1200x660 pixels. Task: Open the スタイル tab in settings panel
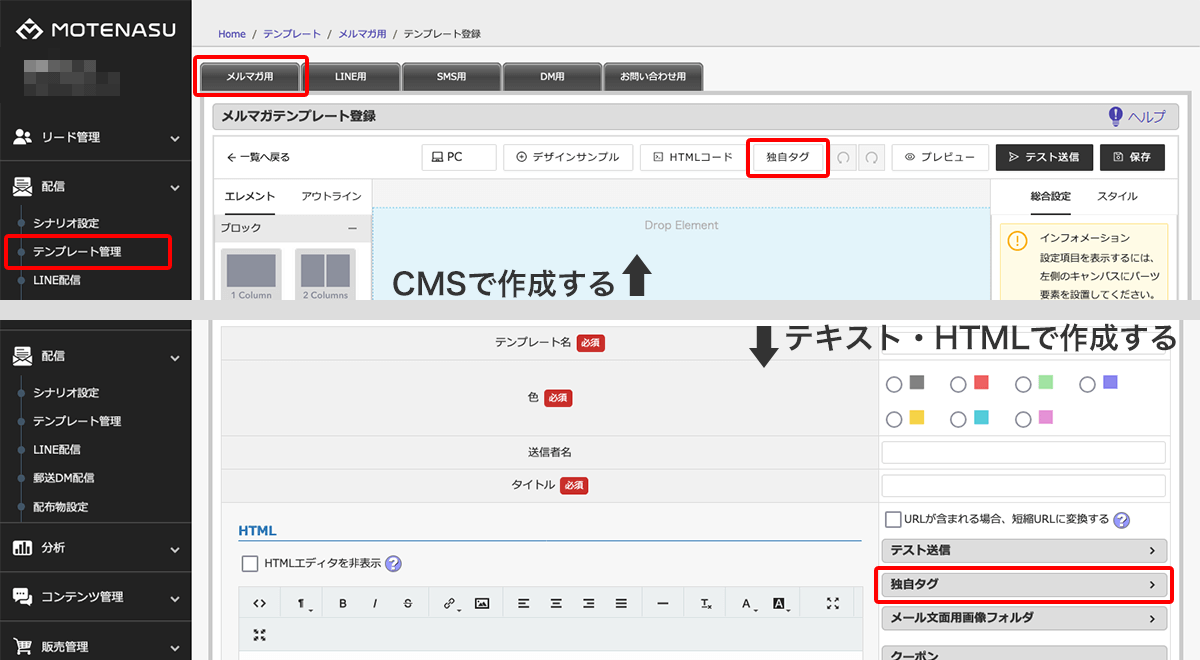coord(1117,196)
